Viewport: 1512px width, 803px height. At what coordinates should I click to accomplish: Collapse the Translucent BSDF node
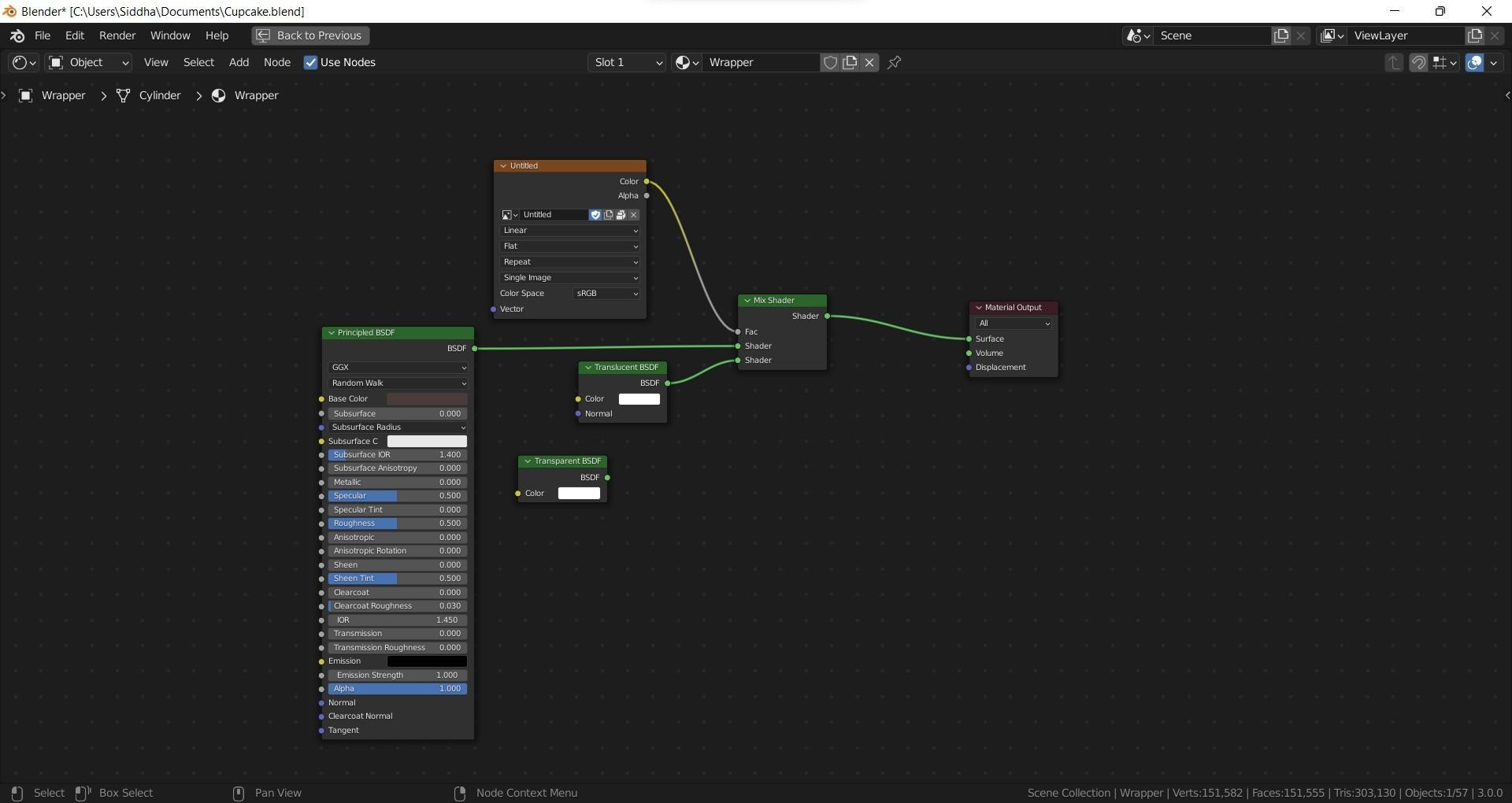point(588,368)
